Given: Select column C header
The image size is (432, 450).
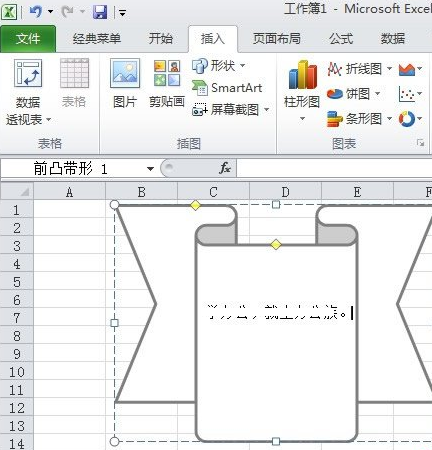Looking at the screenshot, I should click(213, 192).
